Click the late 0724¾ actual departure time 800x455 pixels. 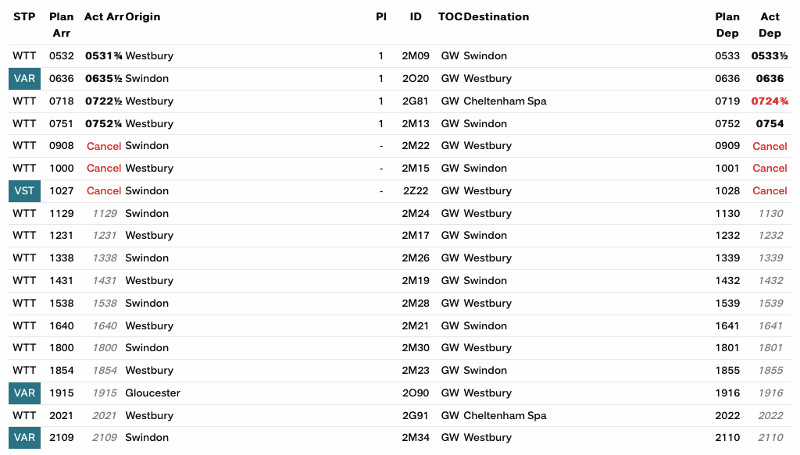point(769,101)
